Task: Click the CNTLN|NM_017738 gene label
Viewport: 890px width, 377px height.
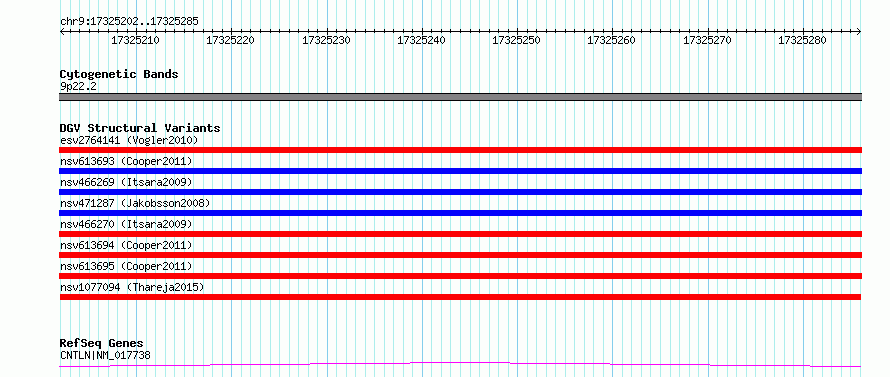Action: click(x=105, y=355)
